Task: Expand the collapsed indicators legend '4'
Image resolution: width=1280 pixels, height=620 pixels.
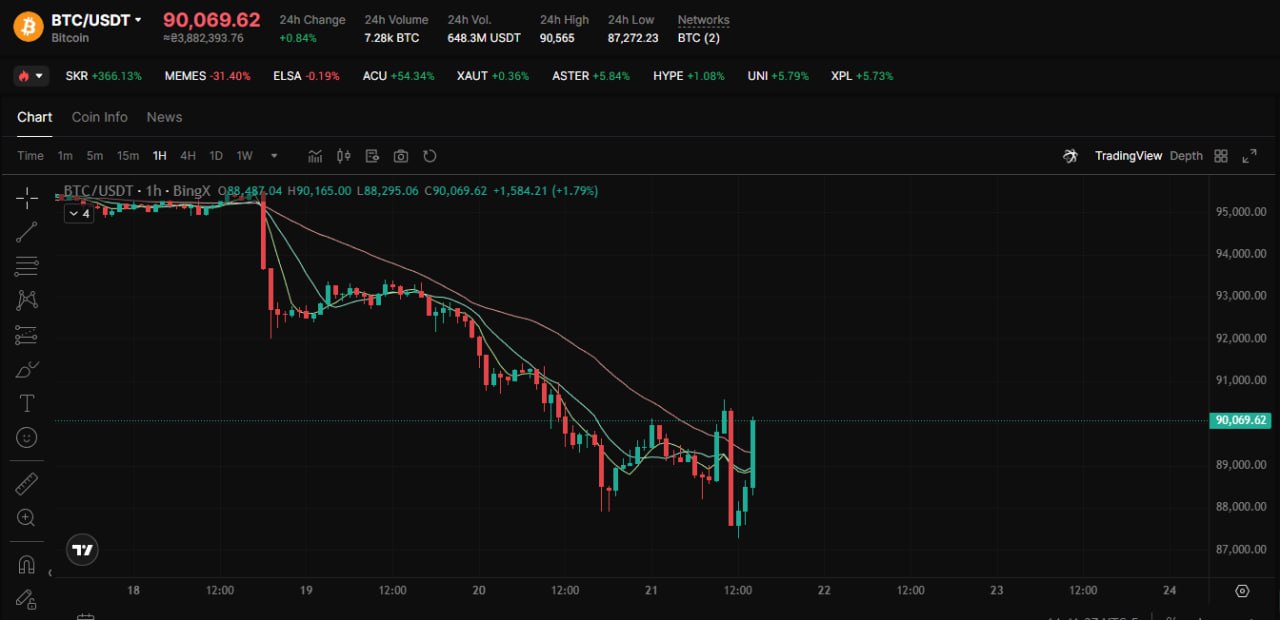Action: pyautogui.click(x=78, y=213)
